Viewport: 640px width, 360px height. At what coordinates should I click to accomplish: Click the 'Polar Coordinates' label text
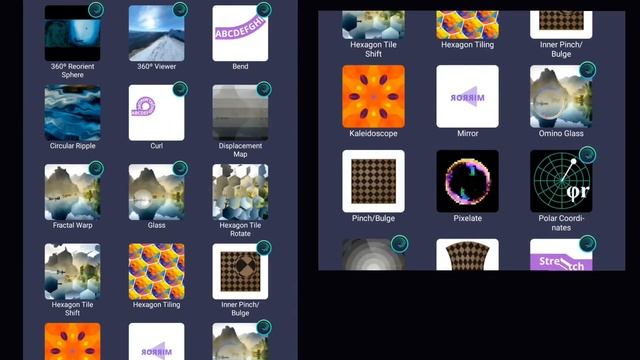coord(561,223)
